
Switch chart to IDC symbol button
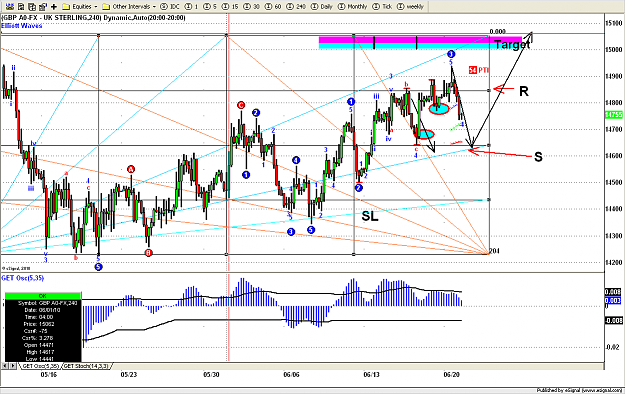[x=170, y=6]
